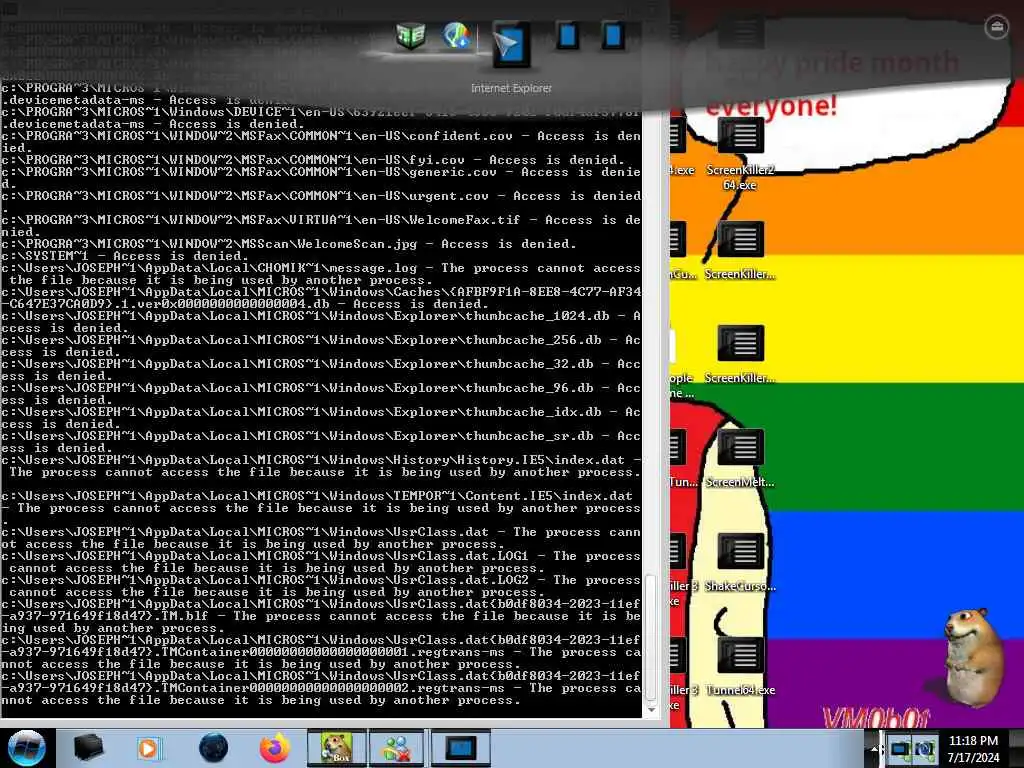This screenshot has height=768, width=1024.
Task: Click the green cube dock icon
Action: (411, 35)
